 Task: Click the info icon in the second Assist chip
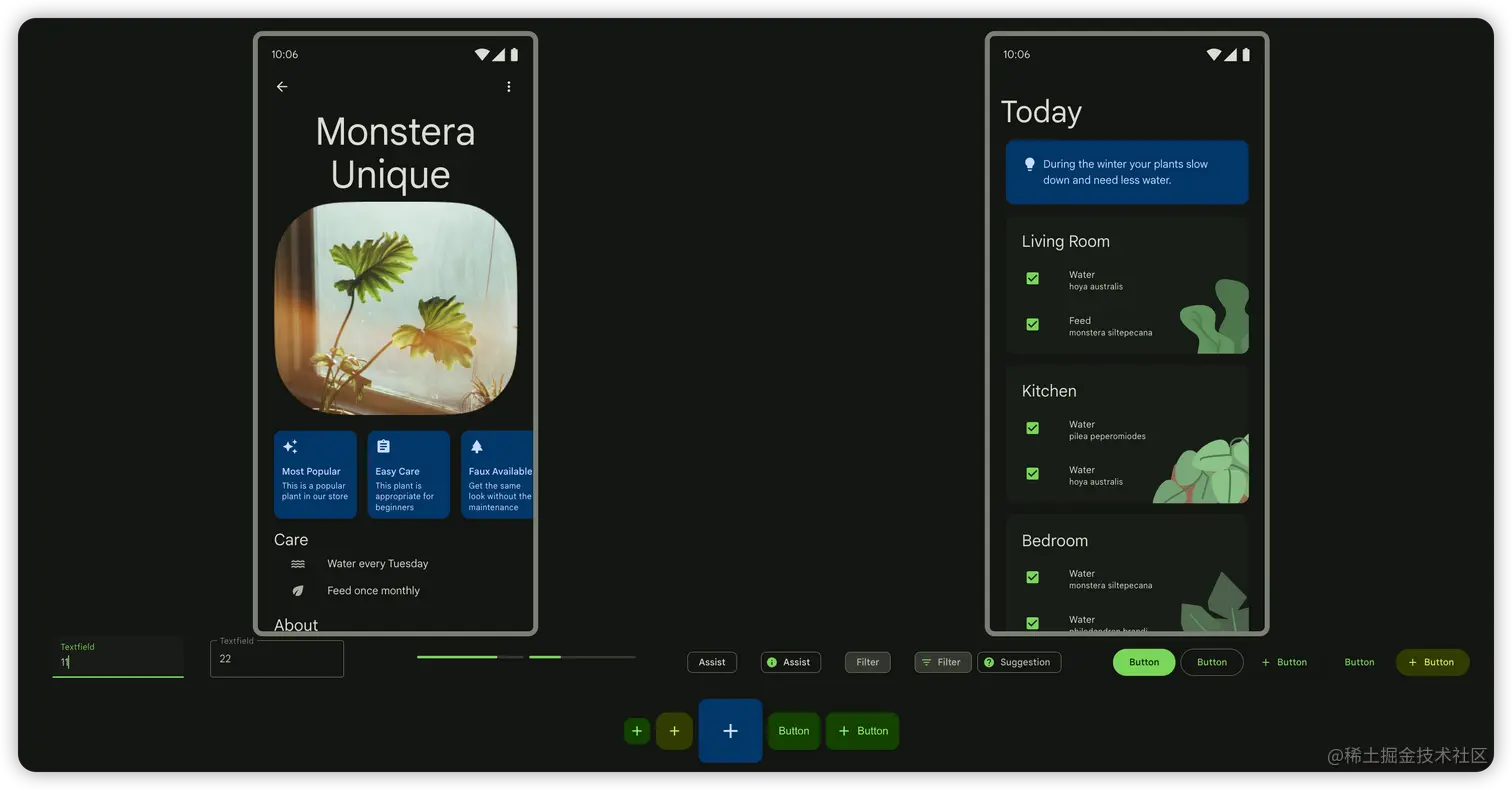pos(772,662)
